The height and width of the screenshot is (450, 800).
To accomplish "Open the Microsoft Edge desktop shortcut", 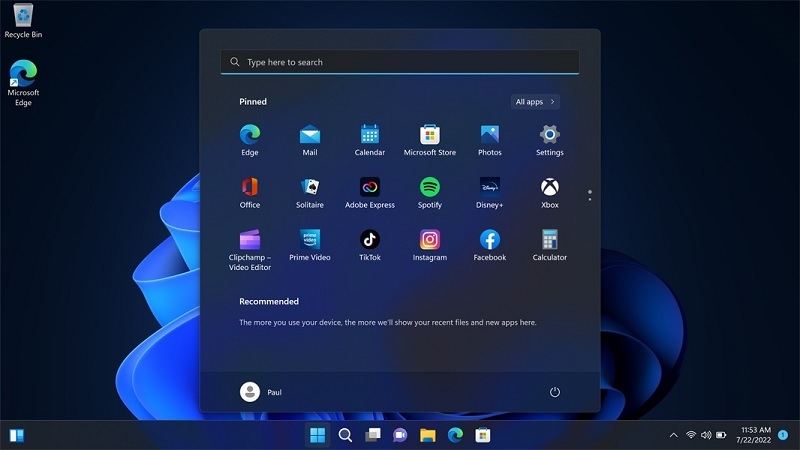I will click(x=23, y=83).
